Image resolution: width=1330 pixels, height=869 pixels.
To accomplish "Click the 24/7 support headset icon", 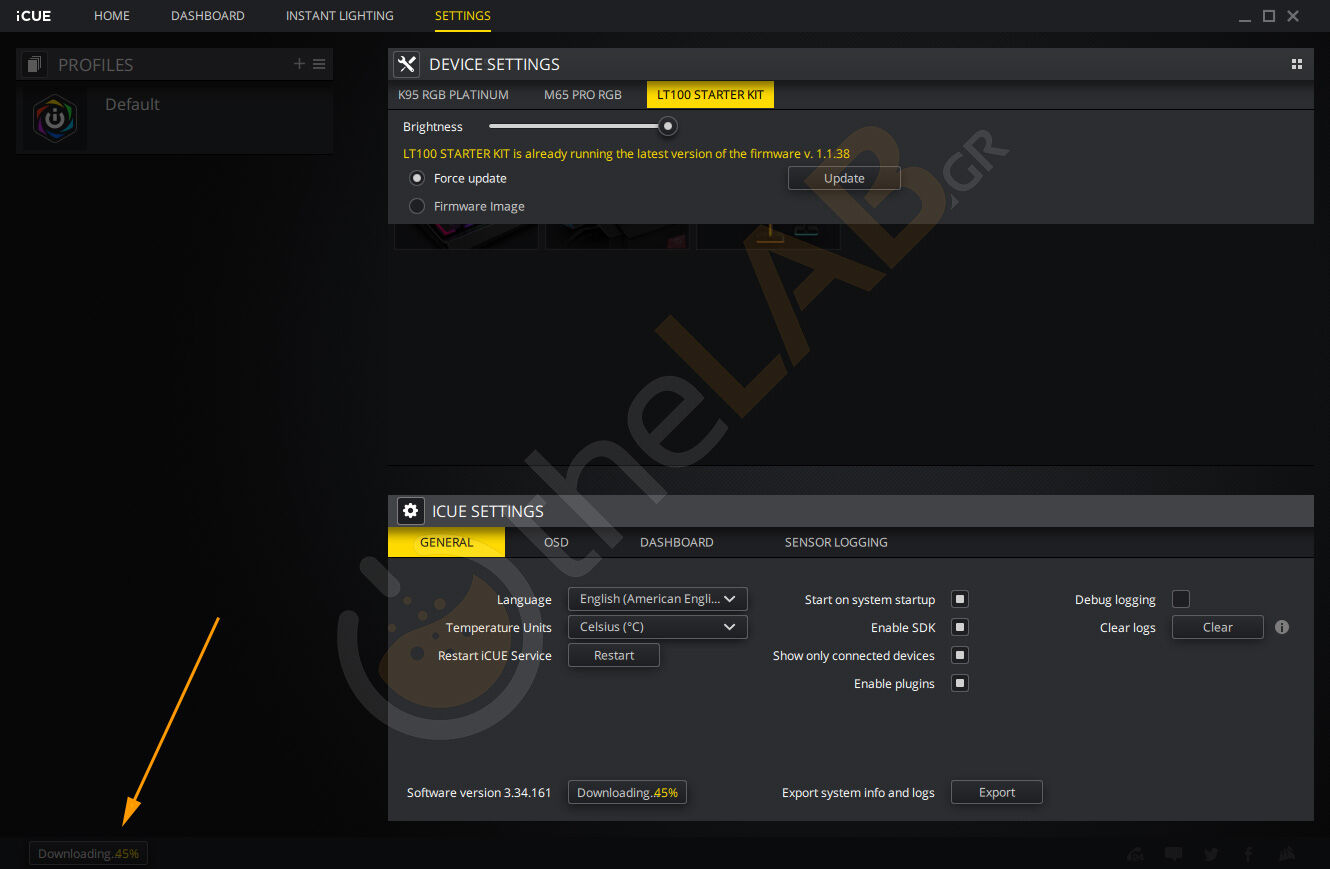I will coord(1135,854).
